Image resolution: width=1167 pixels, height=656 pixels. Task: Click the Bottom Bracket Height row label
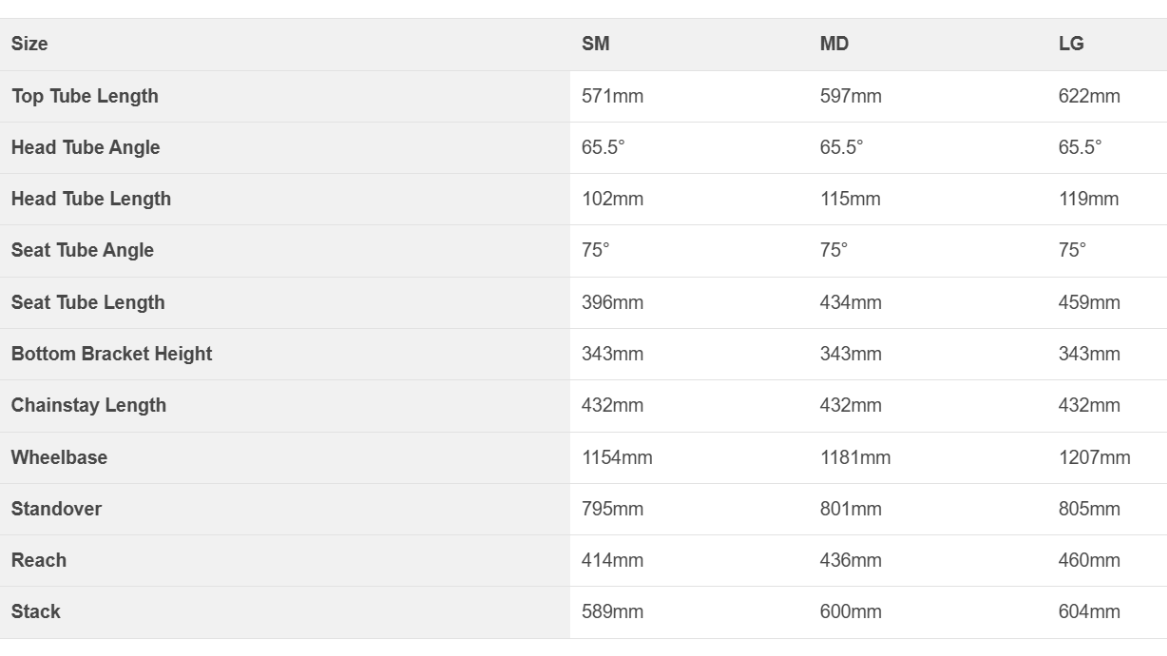pyautogui.click(x=112, y=354)
